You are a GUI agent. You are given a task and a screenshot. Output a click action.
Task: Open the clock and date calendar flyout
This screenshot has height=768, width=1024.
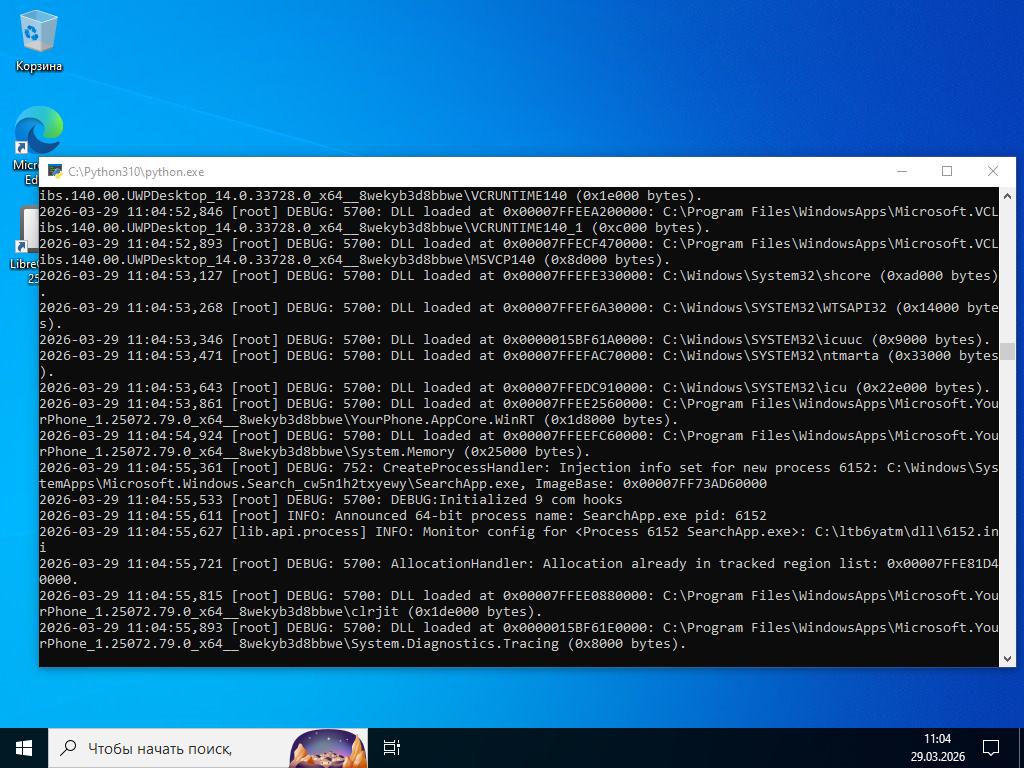click(x=937, y=747)
